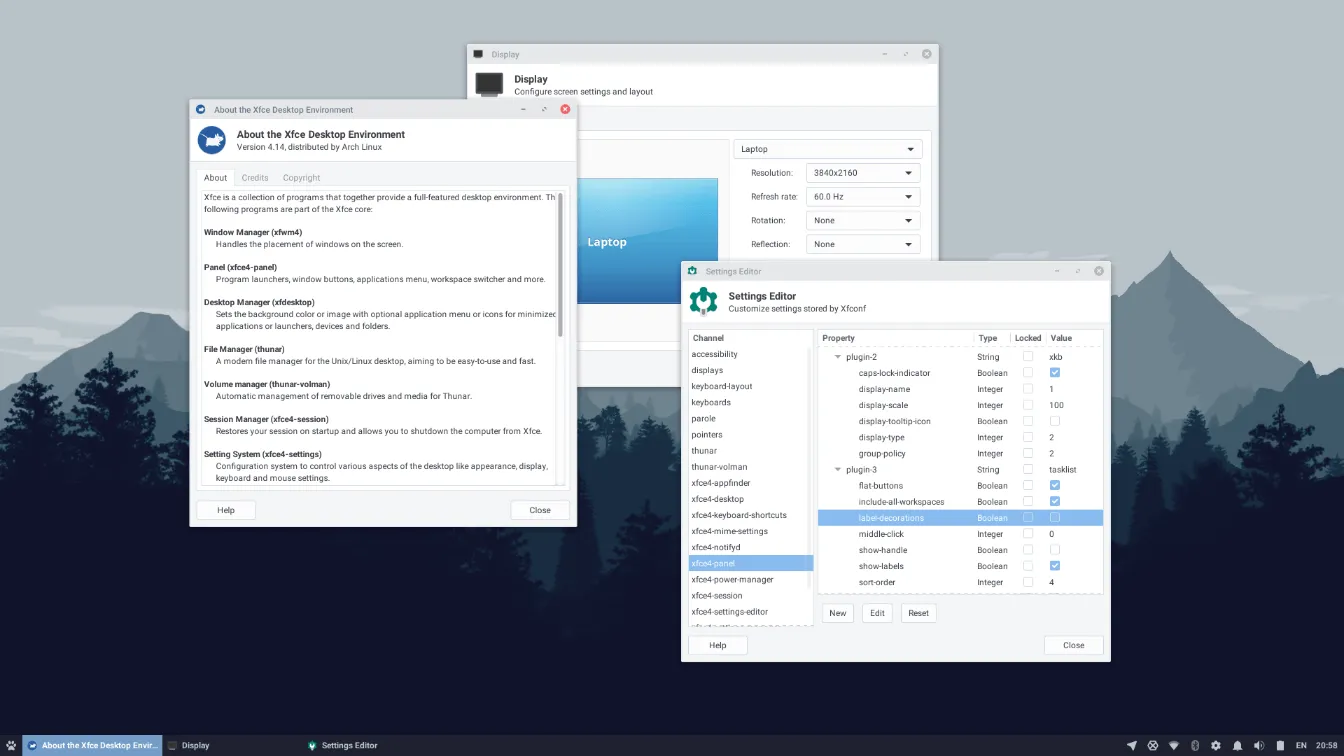Click the volume icon in the system tray

pos(1259,745)
